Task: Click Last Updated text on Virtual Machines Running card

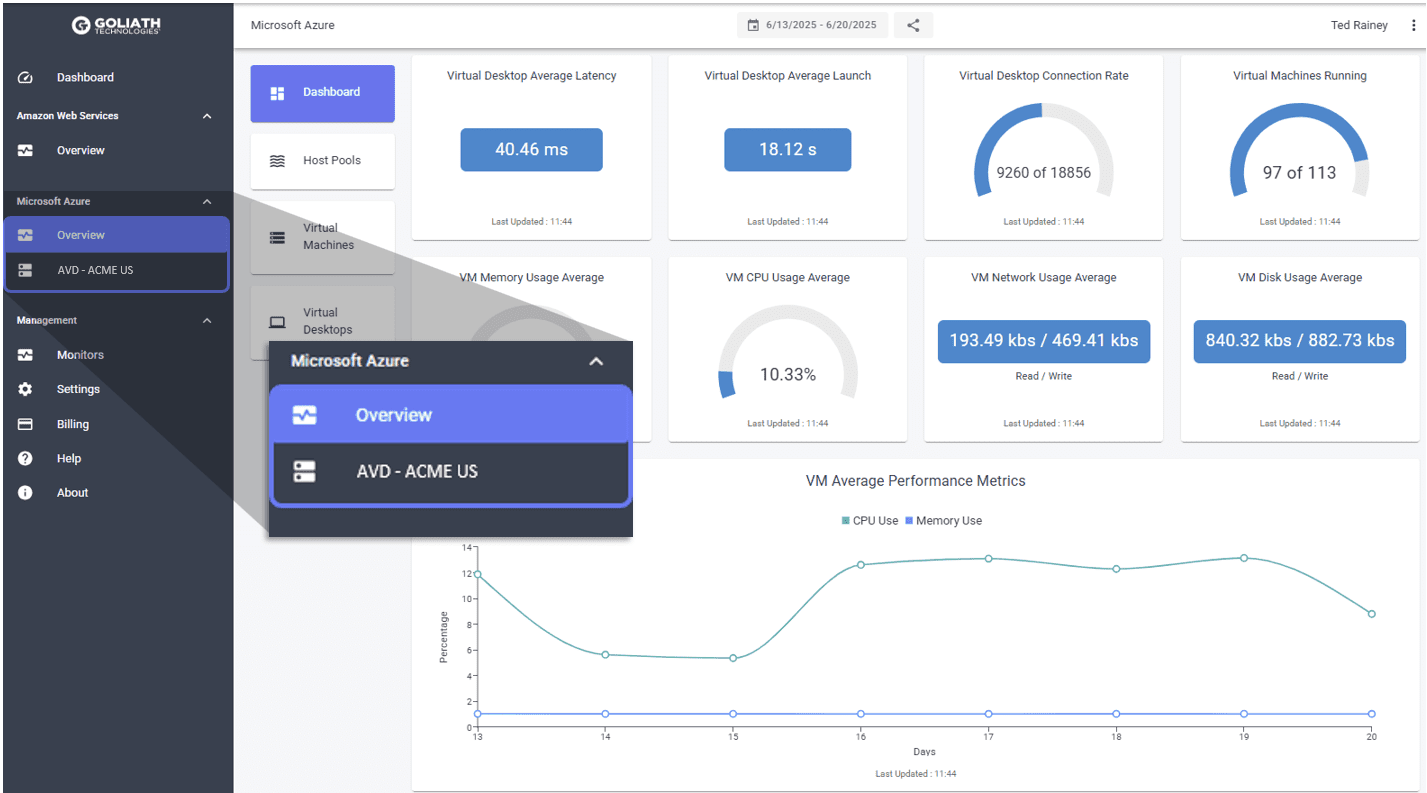Action: coord(1299,222)
